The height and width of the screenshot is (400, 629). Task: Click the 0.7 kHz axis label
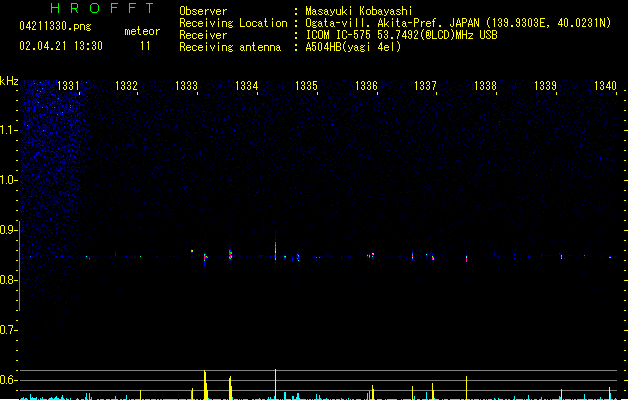point(8,330)
